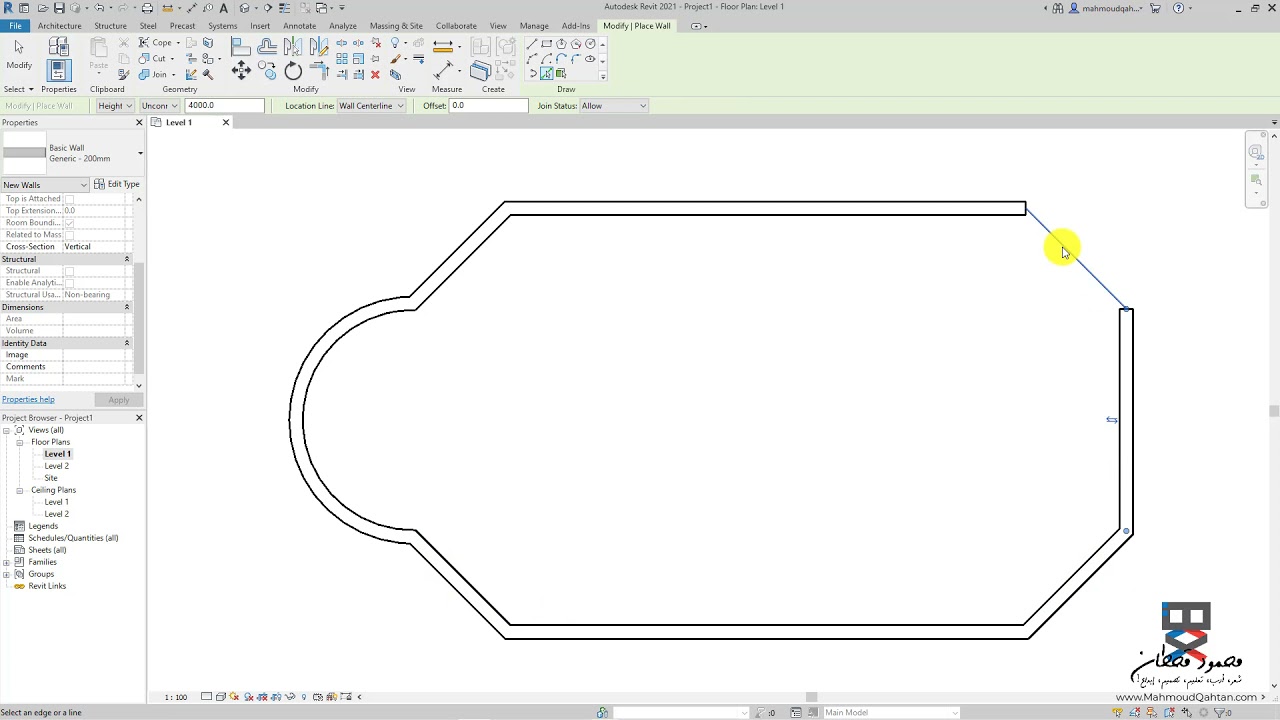Expand the Families tree node

tap(6, 562)
